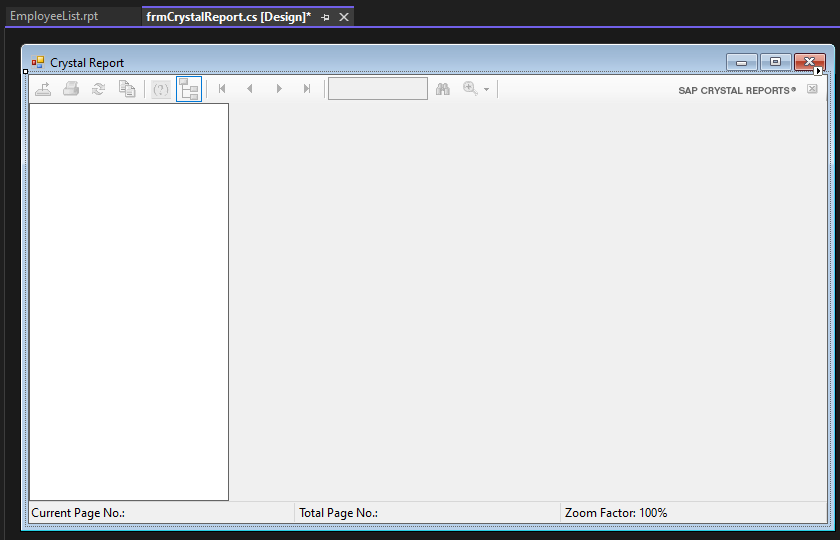This screenshot has width=840, height=540.
Task: Go to next page arrow
Action: pyautogui.click(x=279, y=89)
